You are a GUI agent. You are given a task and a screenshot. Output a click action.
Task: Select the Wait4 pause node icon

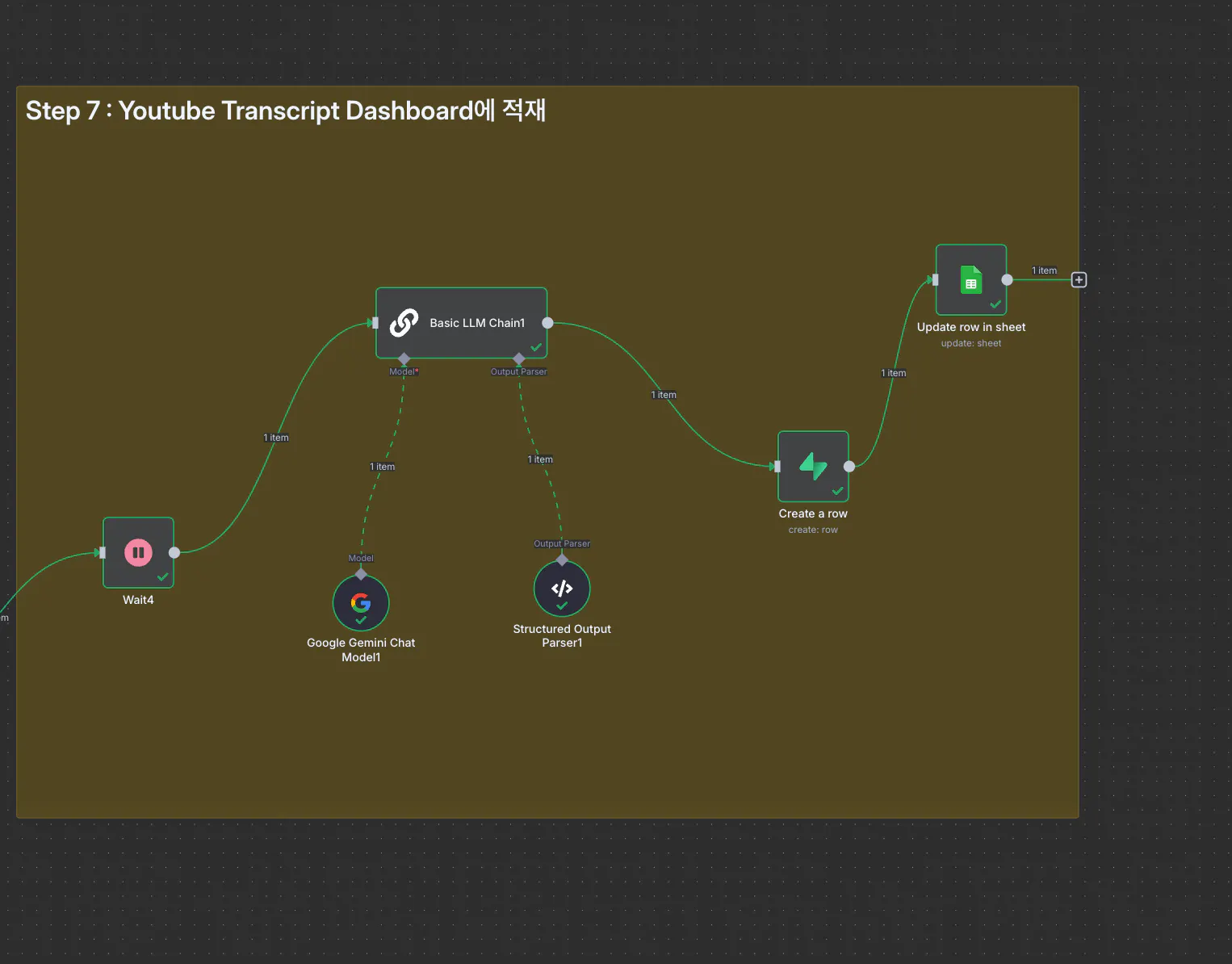tap(138, 552)
